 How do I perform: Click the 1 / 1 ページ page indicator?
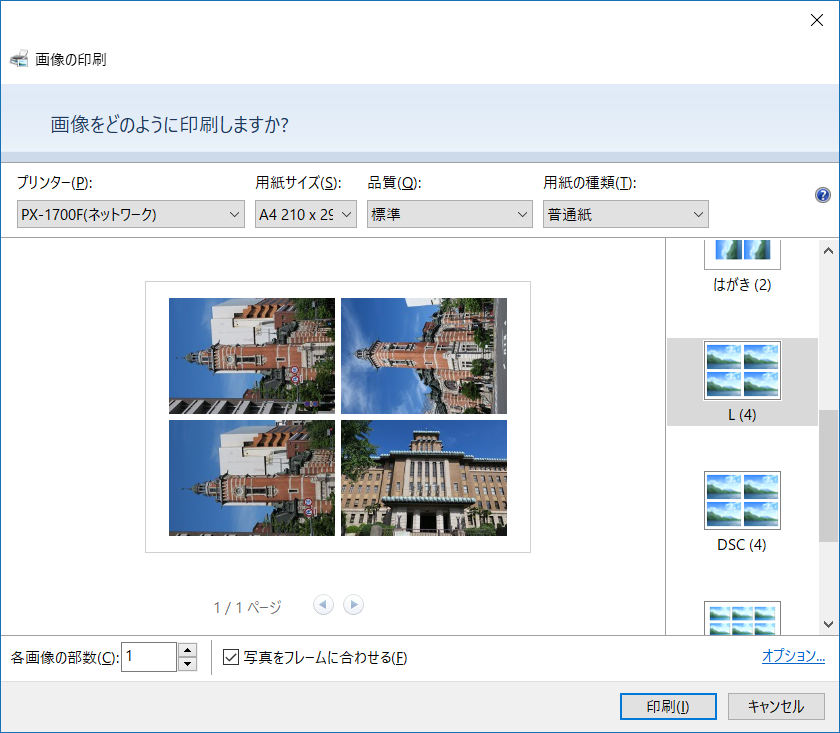247,607
